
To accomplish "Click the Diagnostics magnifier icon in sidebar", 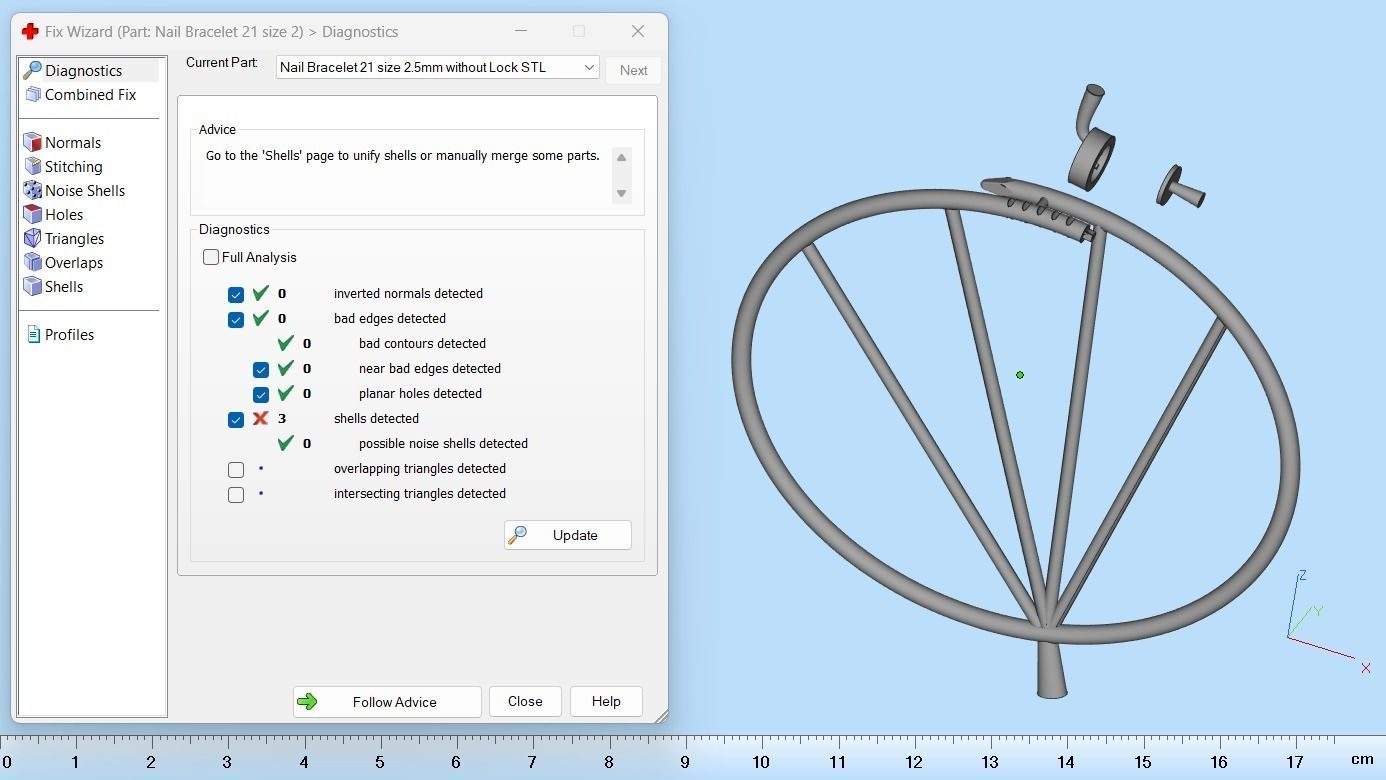I will tap(32, 70).
